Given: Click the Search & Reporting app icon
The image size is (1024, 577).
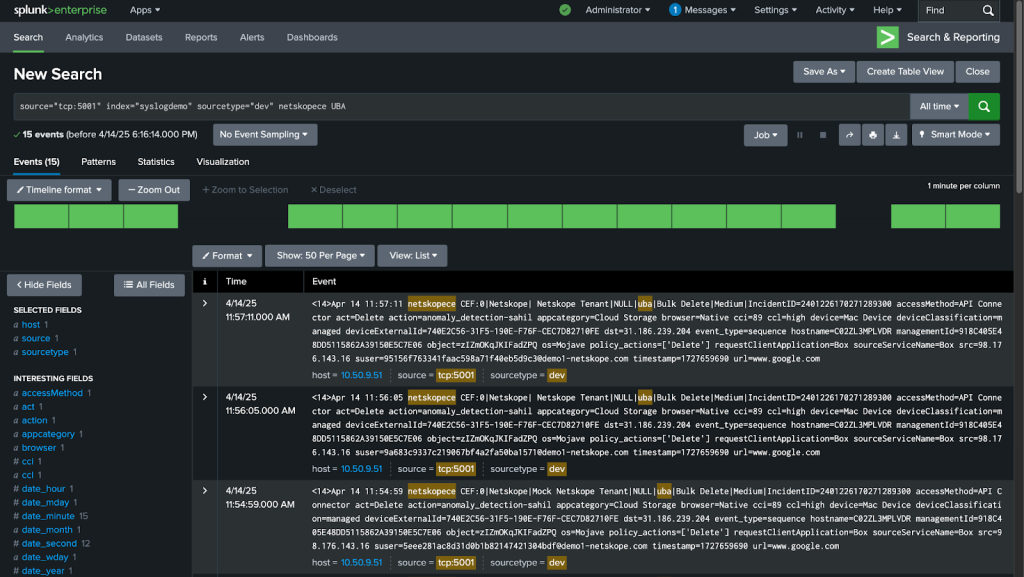Looking at the screenshot, I should 888,37.
